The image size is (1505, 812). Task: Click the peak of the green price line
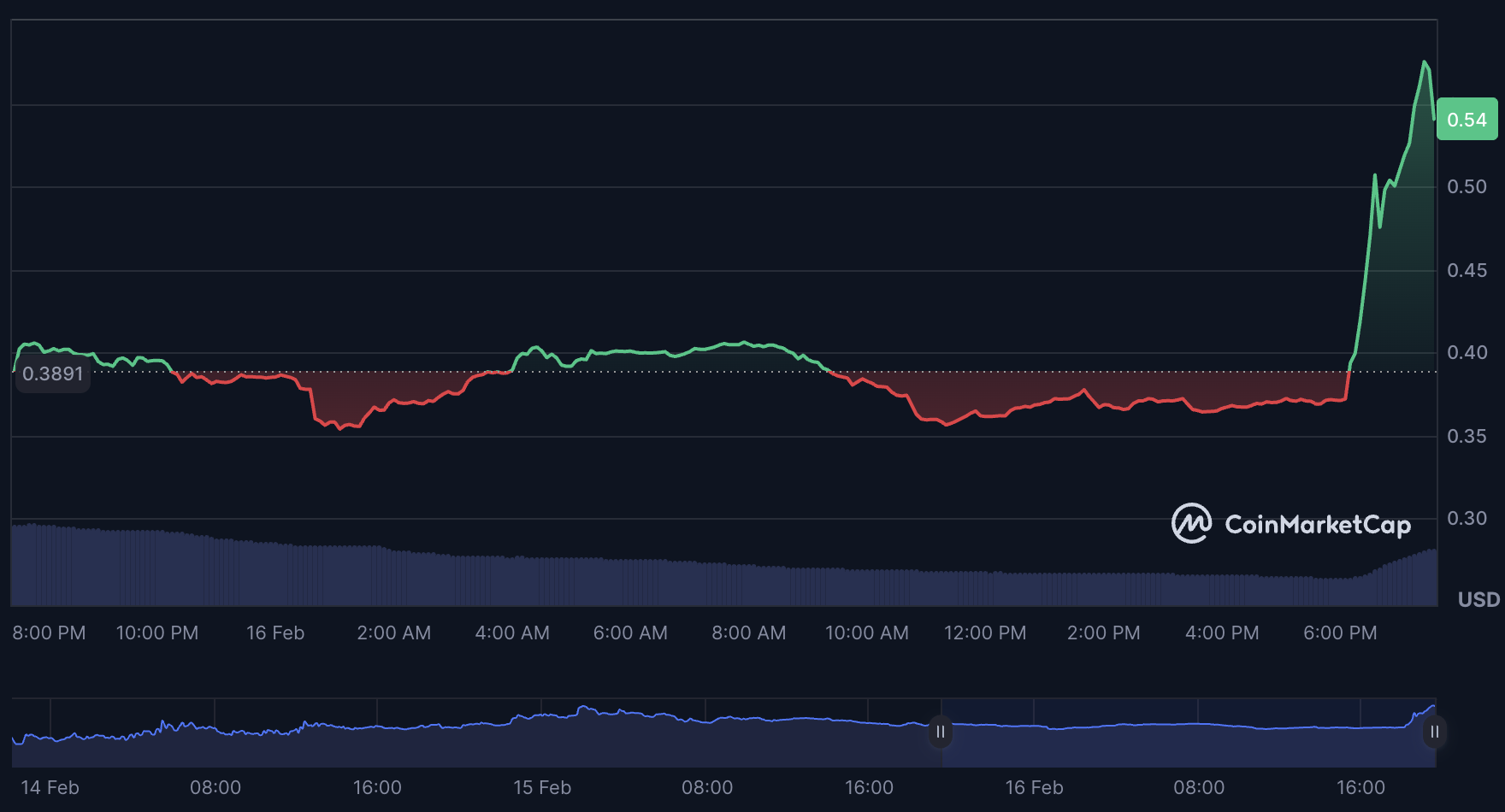tap(1425, 62)
